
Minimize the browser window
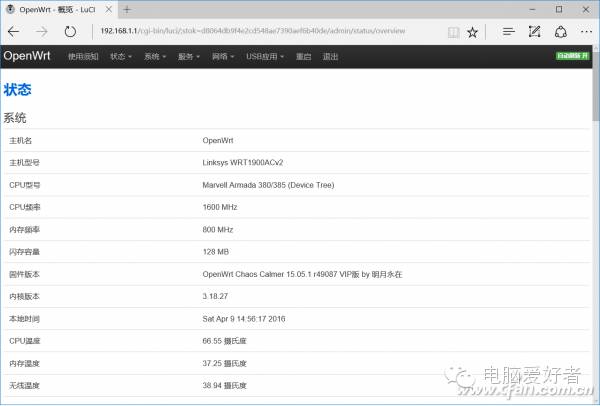[x=532, y=10]
